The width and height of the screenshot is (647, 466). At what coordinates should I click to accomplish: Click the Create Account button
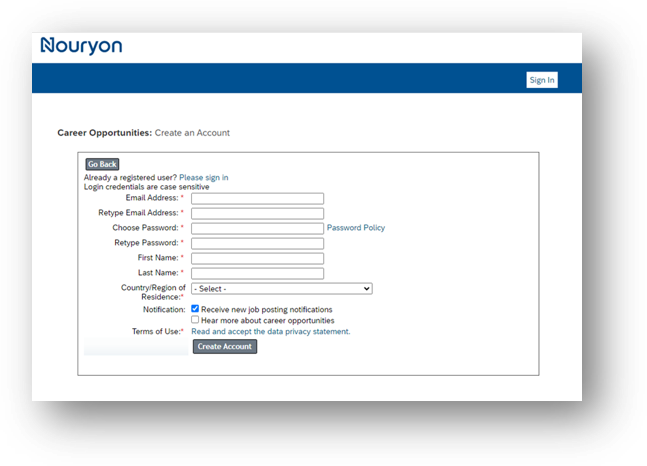click(224, 347)
